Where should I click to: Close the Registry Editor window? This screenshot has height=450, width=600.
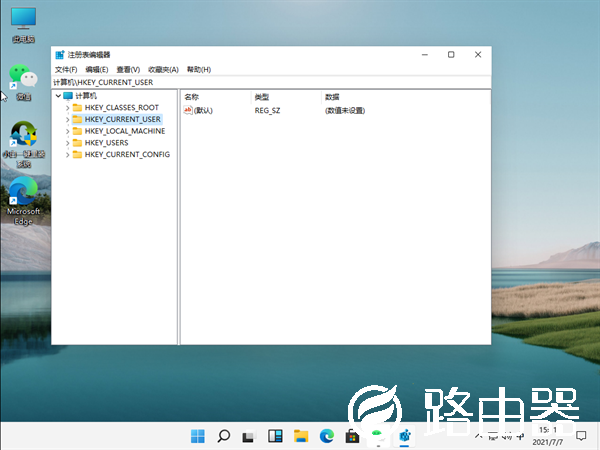click(x=478, y=55)
